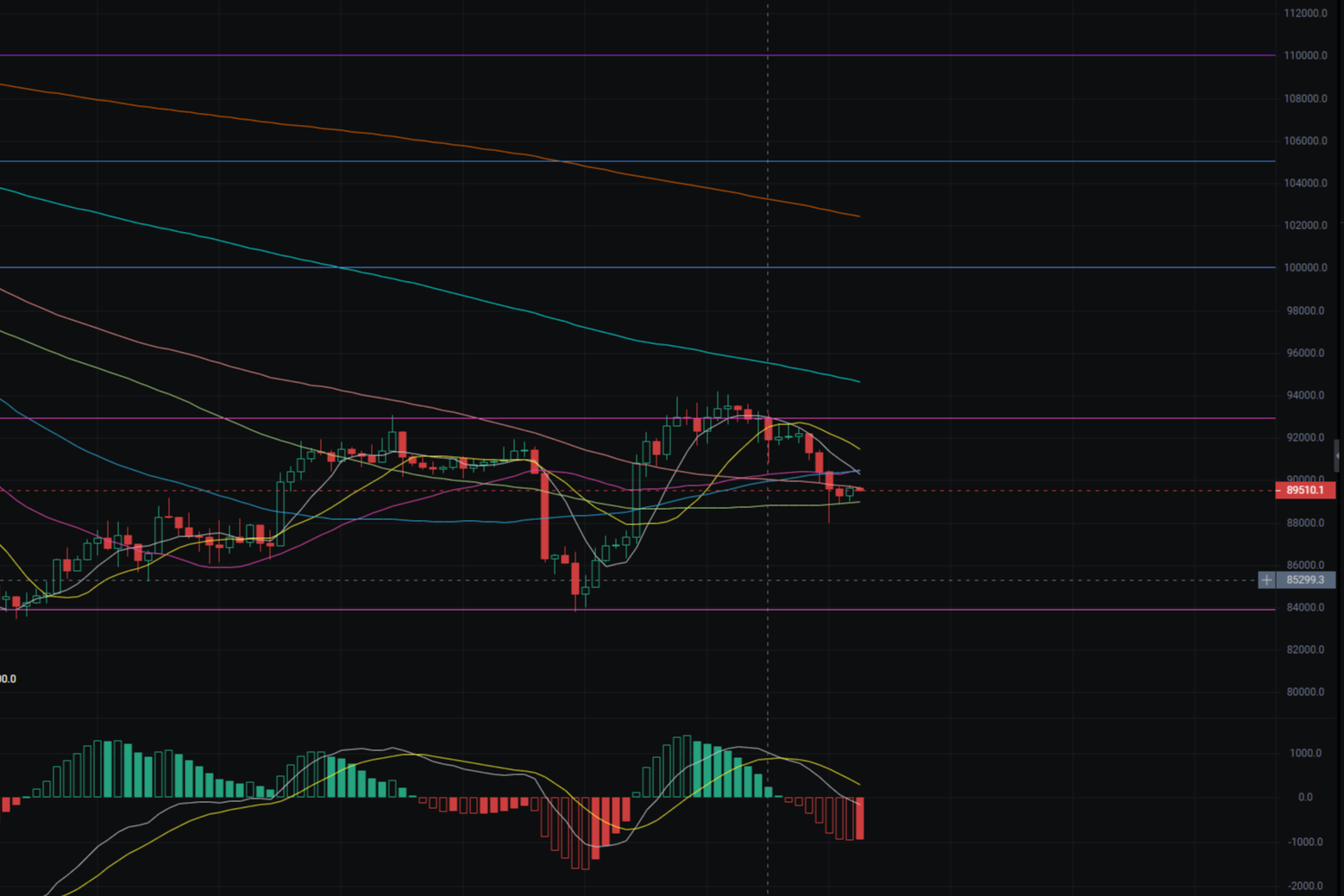Image resolution: width=1344 pixels, height=896 pixels.
Task: Click the MACD 0.0 axis label
Action: [x=1305, y=798]
